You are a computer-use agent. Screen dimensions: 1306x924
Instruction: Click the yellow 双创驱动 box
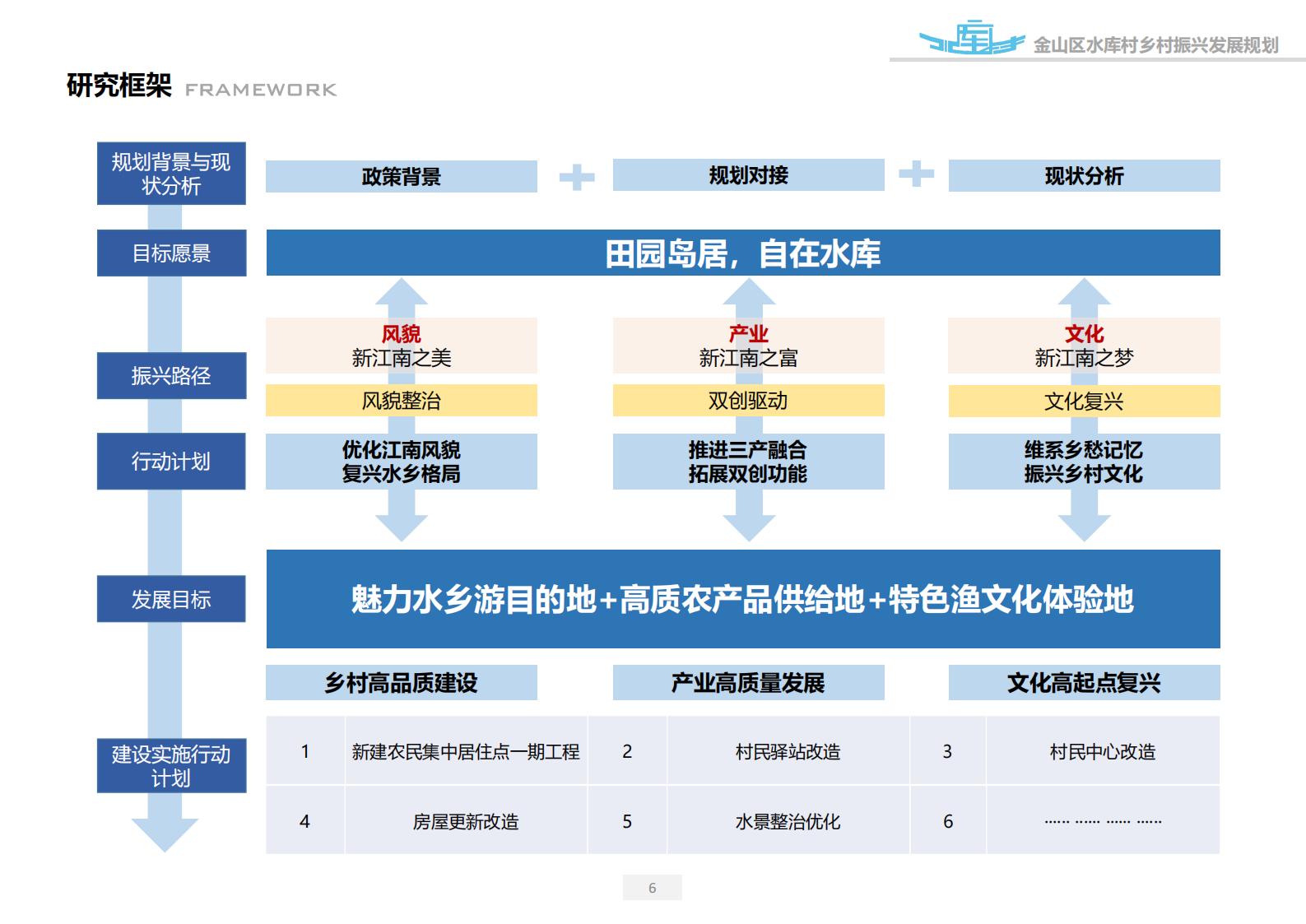749,400
